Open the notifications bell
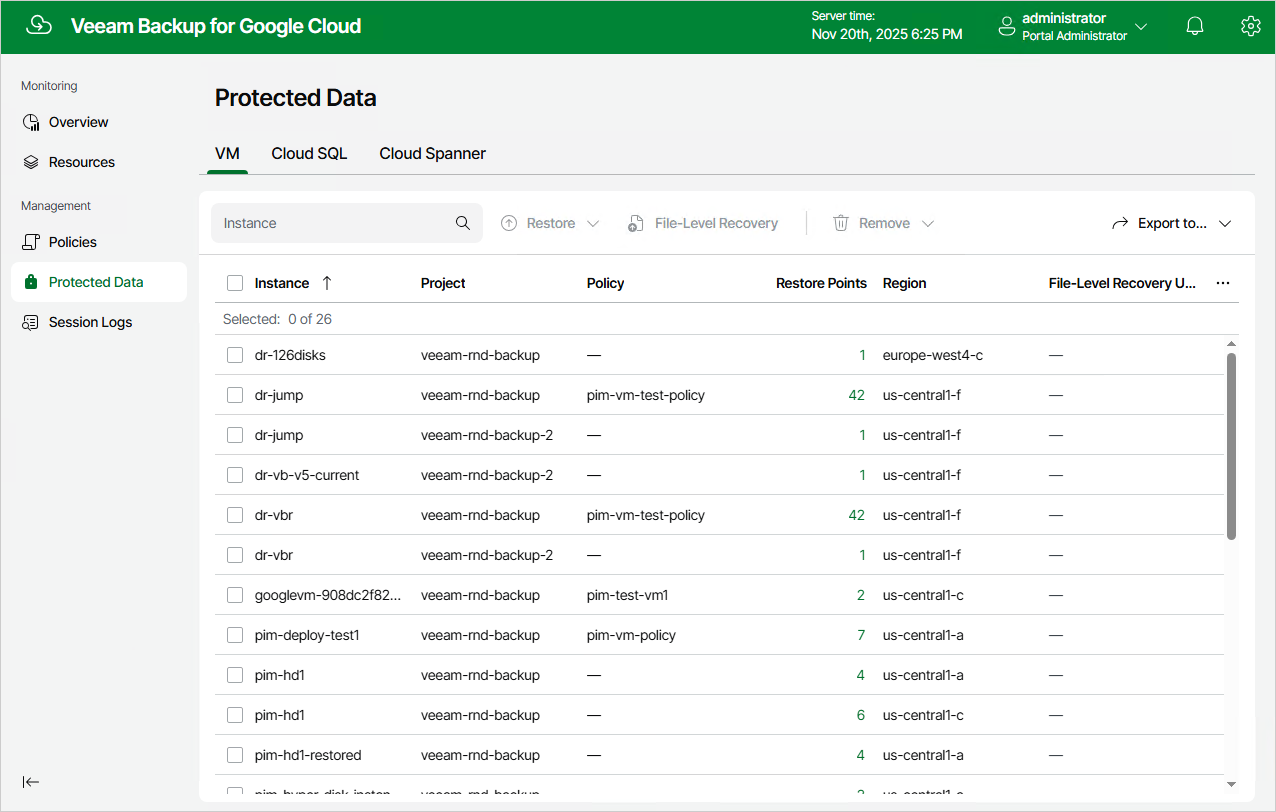The width and height of the screenshot is (1276, 812). tap(1195, 27)
